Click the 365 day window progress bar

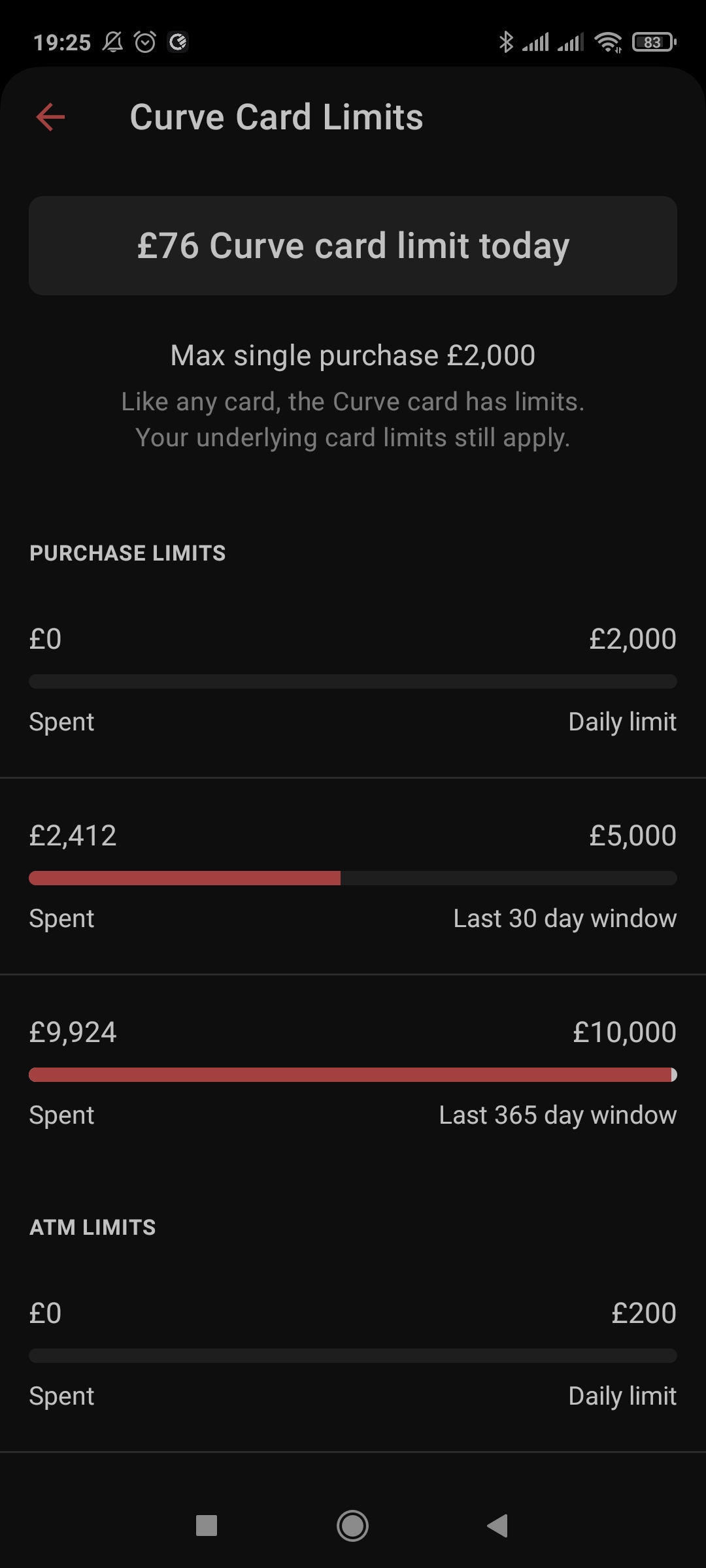[353, 1075]
